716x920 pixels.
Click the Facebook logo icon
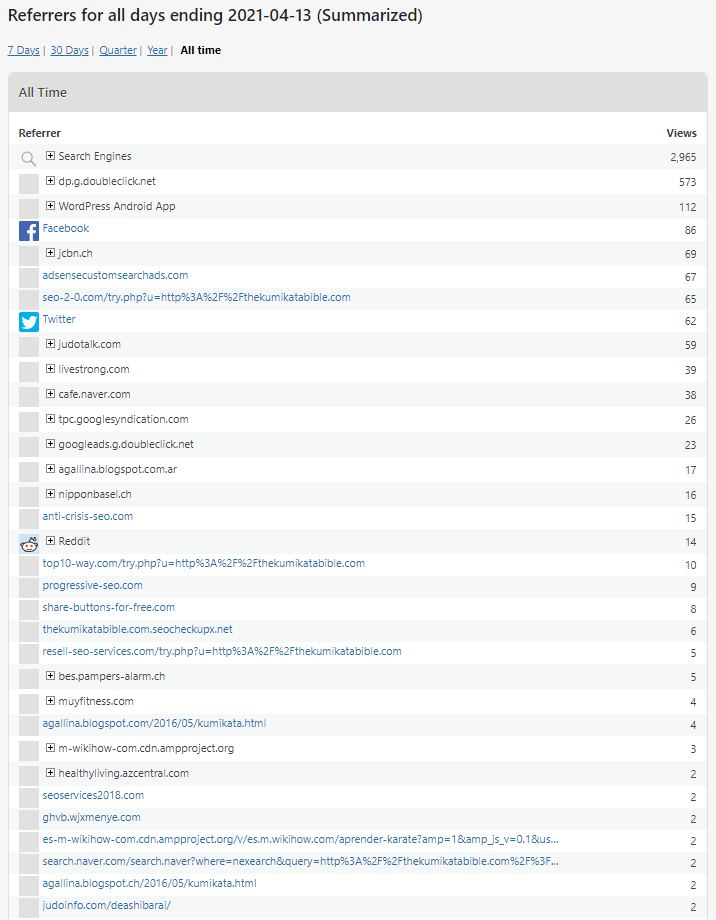(x=29, y=231)
